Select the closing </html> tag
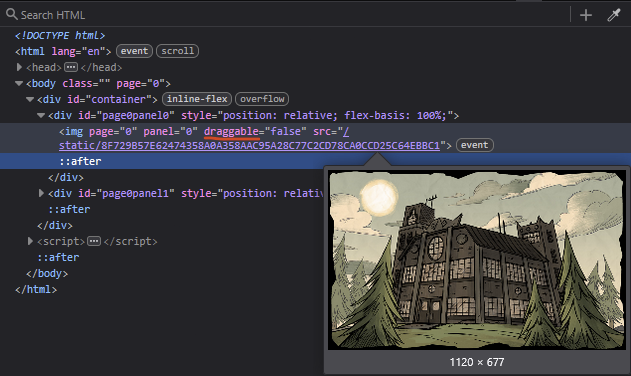The width and height of the screenshot is (631, 376). [x=36, y=289]
